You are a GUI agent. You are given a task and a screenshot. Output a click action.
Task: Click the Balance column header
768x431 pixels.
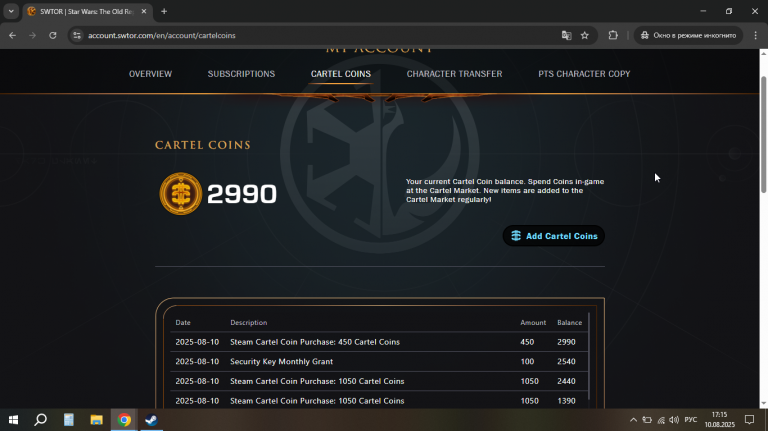pos(570,322)
